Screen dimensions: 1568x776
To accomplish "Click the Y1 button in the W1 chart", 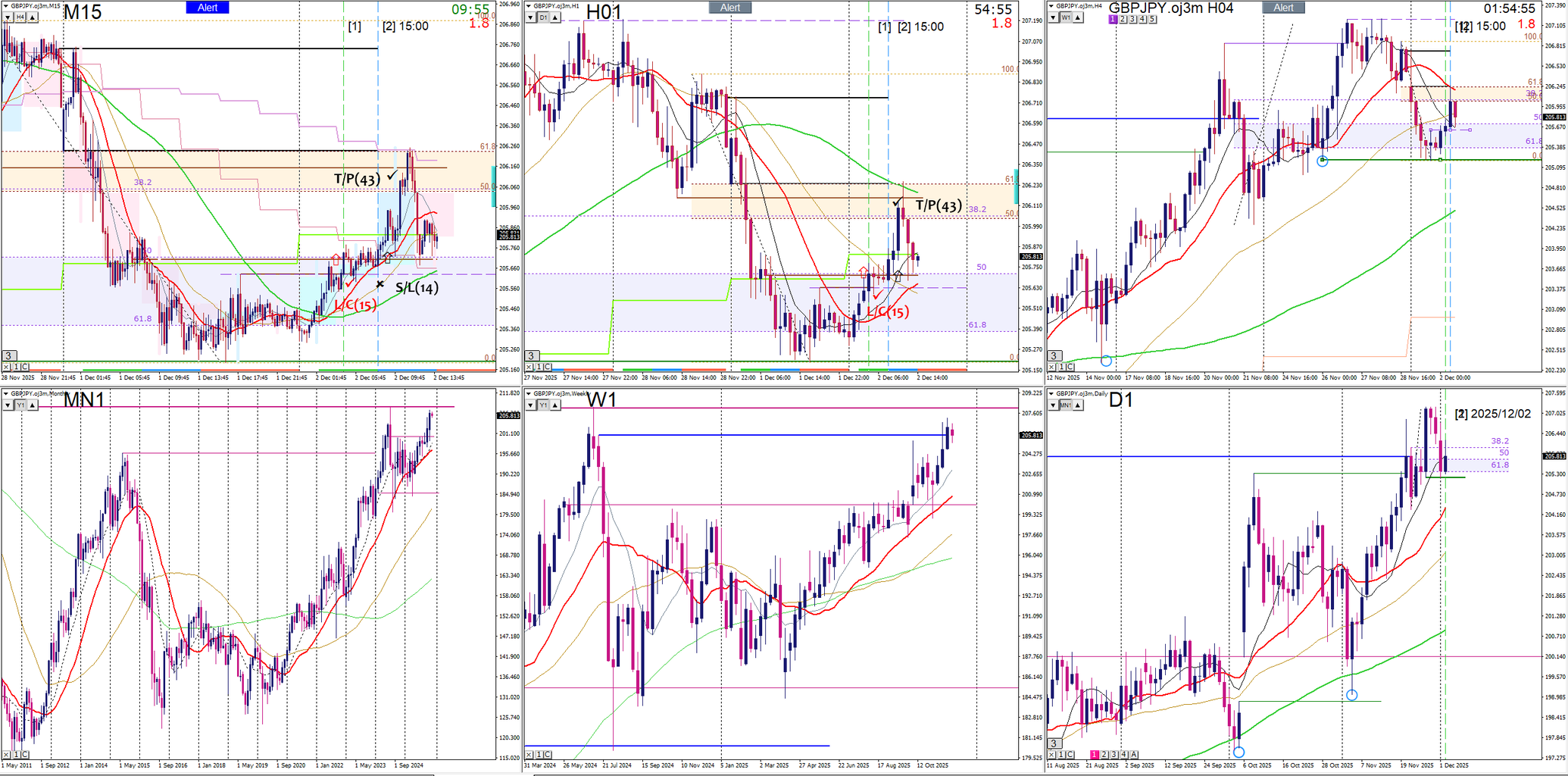I will tap(543, 405).
